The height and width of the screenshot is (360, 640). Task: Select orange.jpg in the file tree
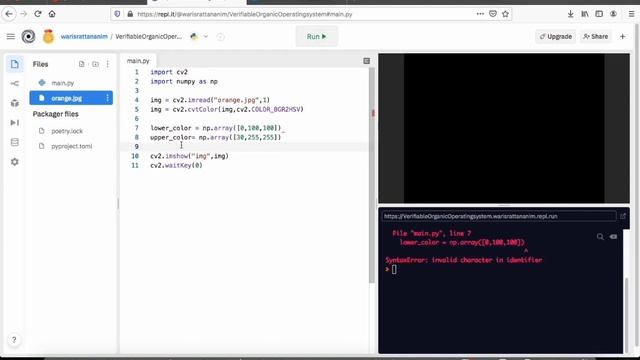tap(66, 98)
